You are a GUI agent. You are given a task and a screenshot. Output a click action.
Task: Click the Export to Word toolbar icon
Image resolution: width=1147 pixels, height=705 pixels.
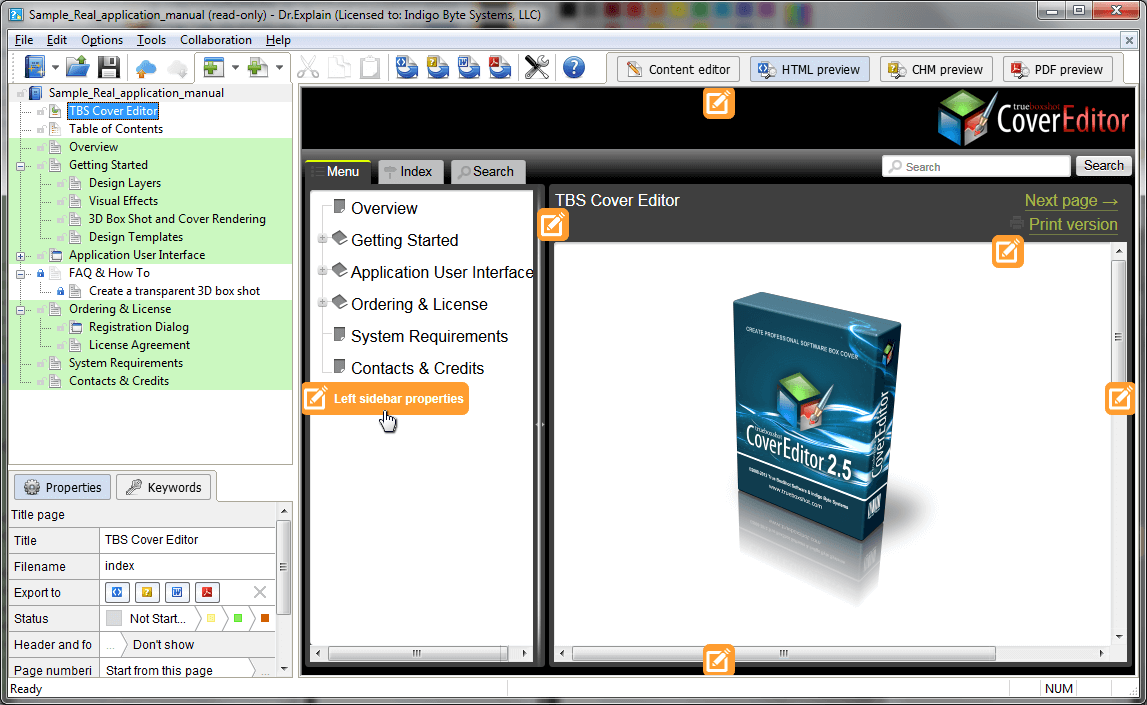469,68
